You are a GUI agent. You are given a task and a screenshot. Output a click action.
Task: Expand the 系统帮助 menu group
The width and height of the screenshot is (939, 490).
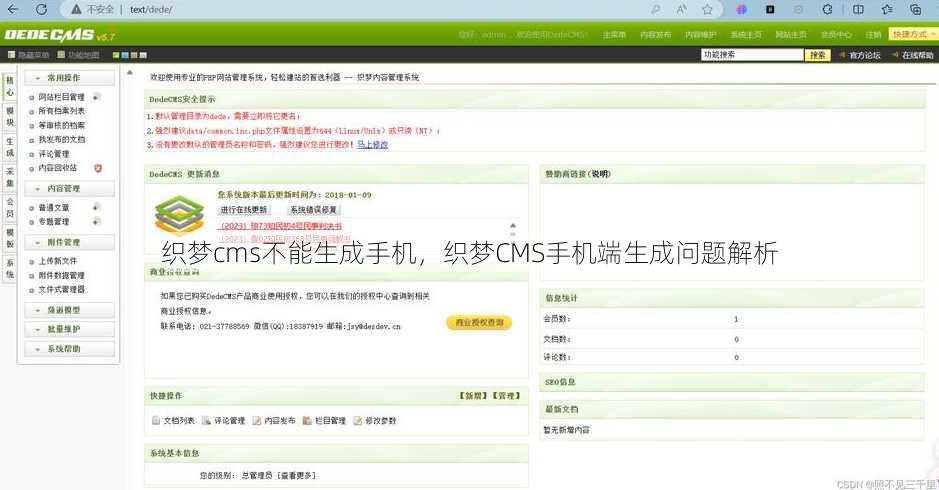click(x=69, y=348)
